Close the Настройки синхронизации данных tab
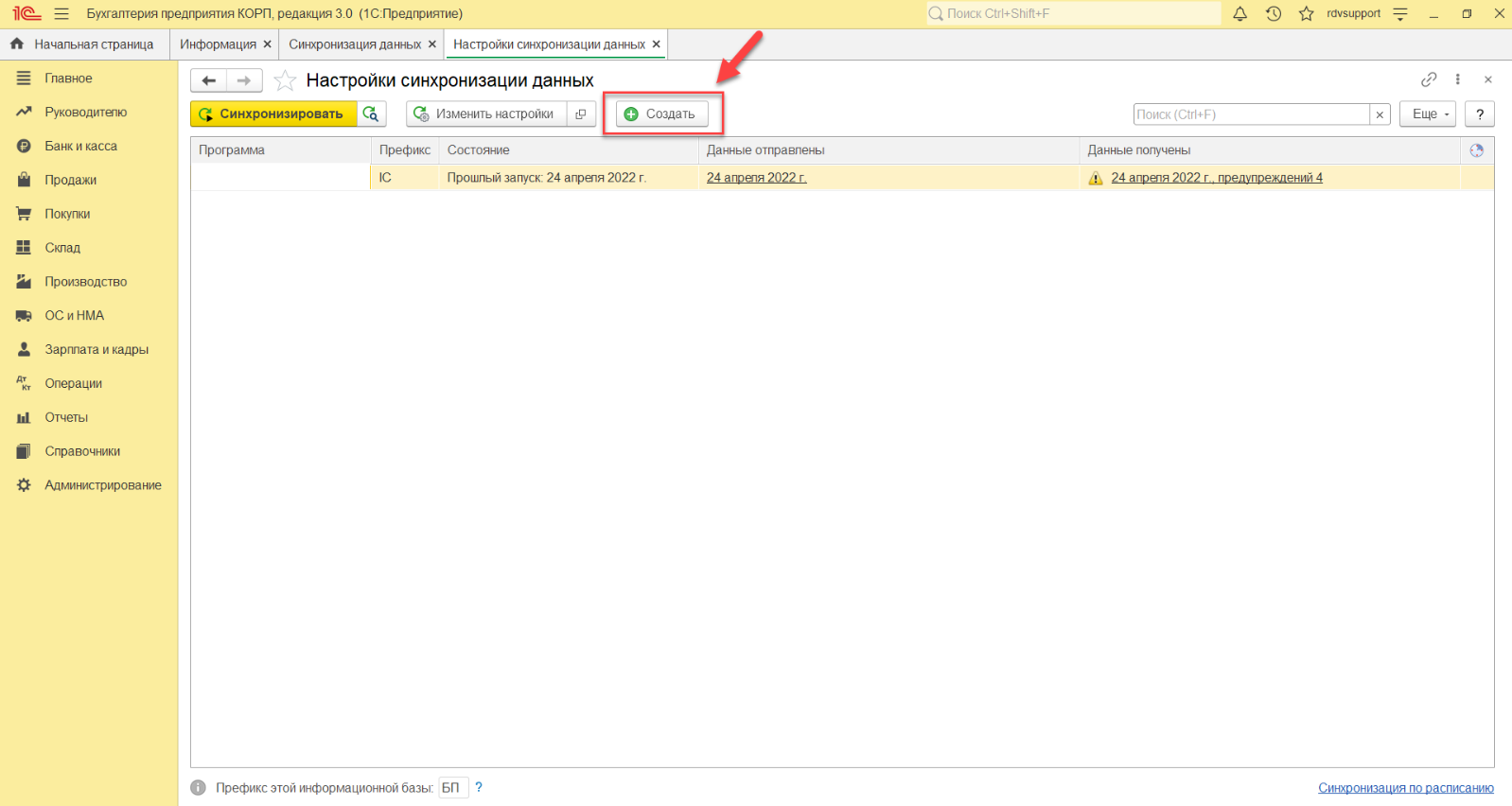The width and height of the screenshot is (1512, 806). pos(657,44)
